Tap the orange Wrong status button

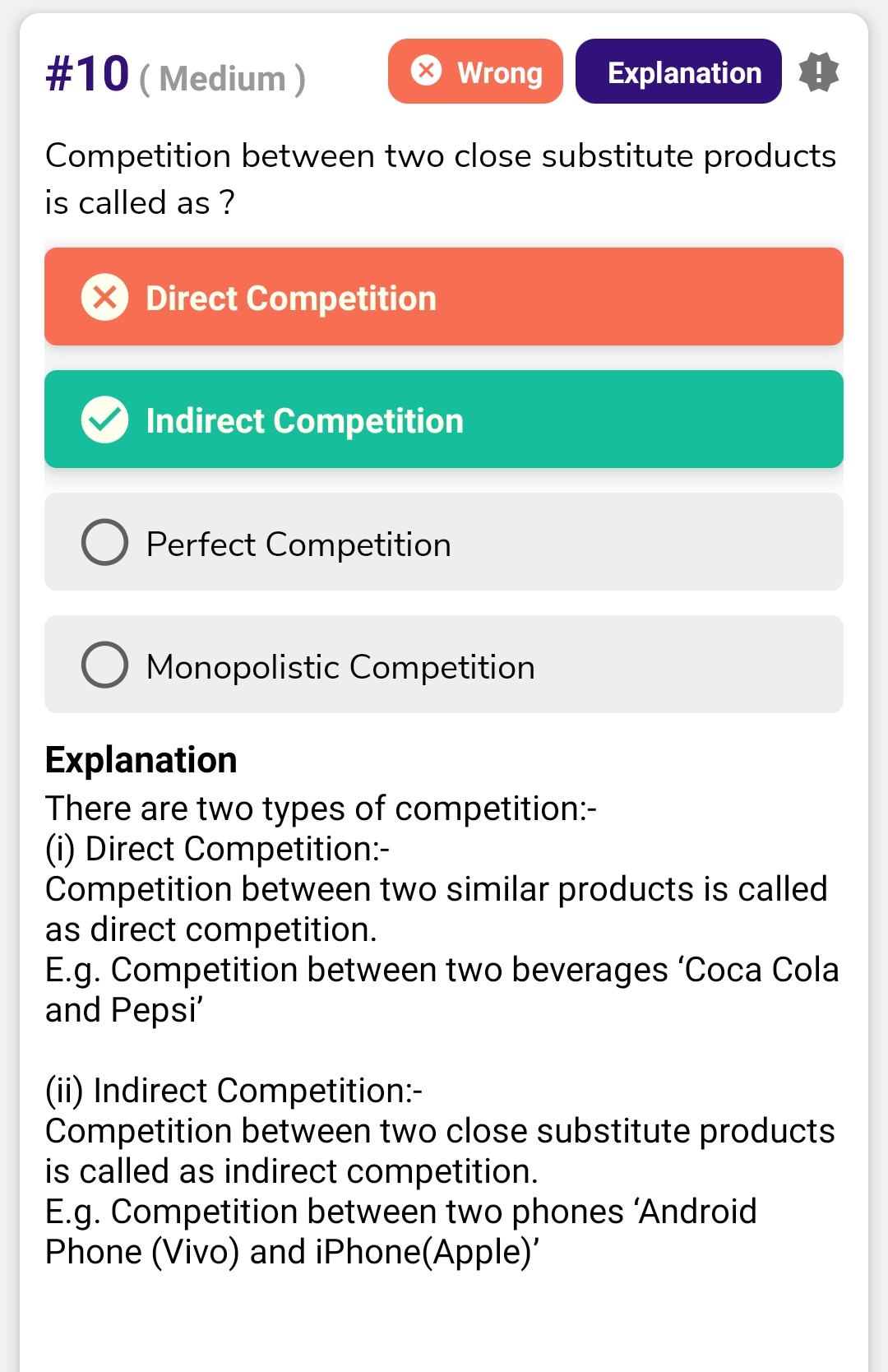click(x=475, y=72)
